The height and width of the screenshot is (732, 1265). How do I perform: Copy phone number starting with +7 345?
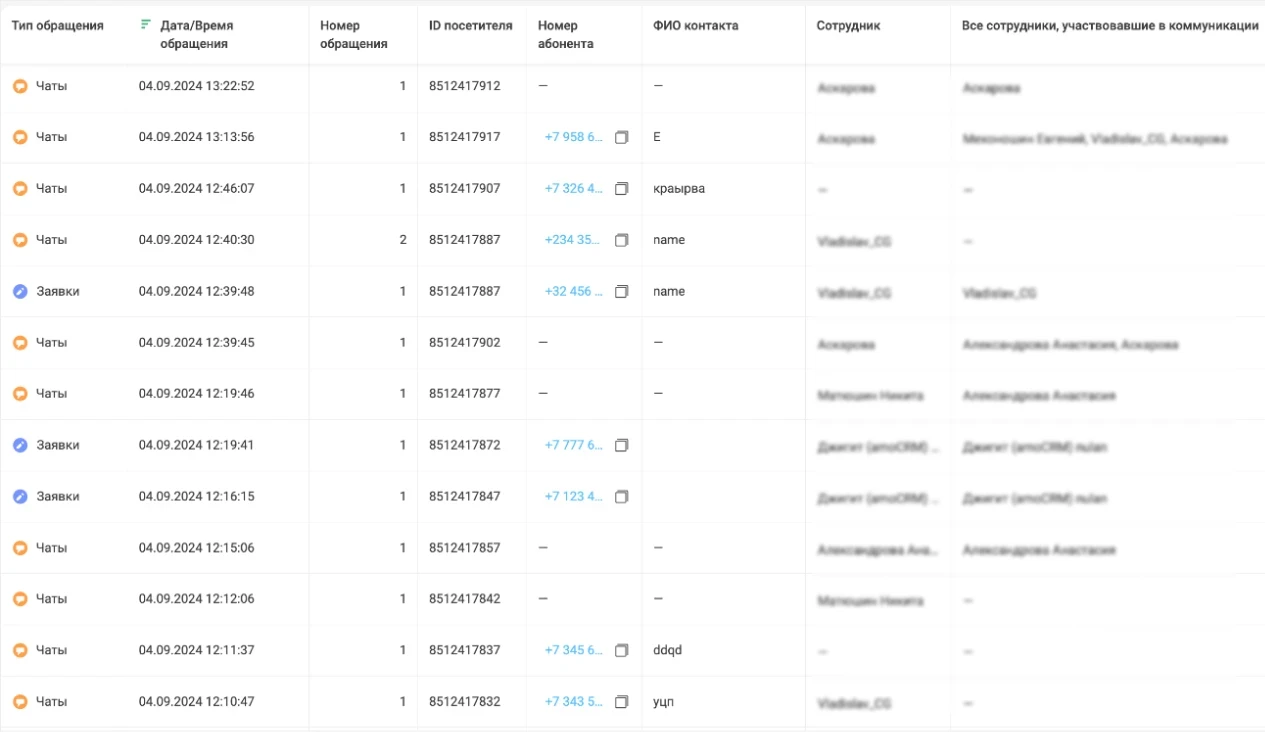click(621, 650)
